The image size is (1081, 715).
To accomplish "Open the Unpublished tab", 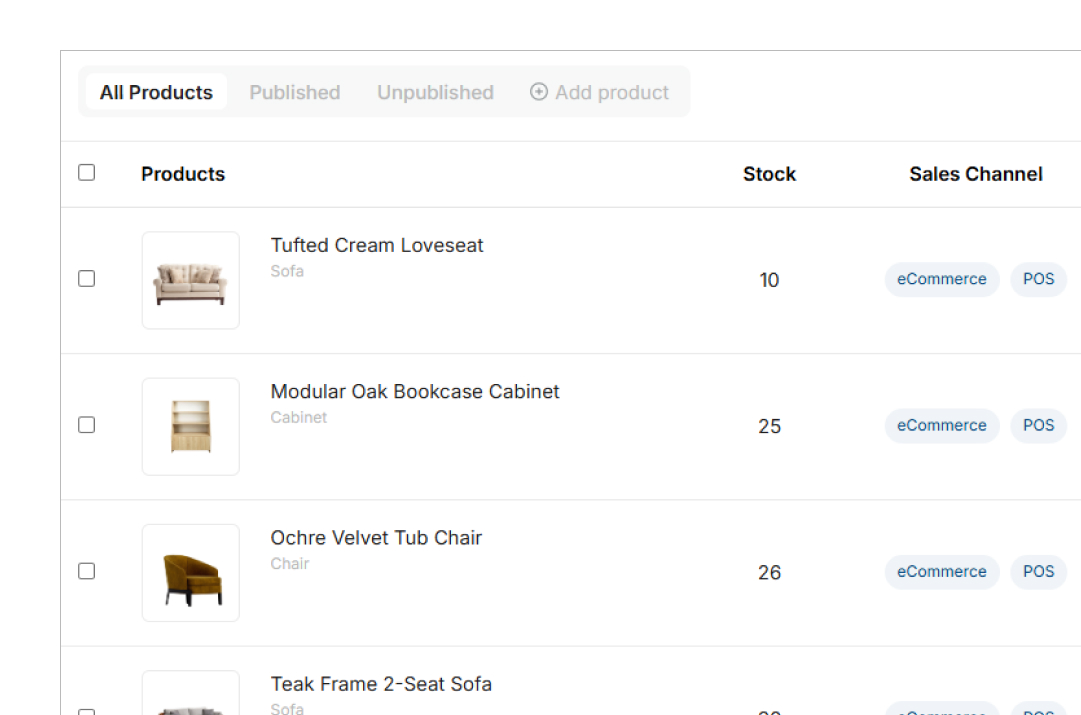I will [x=435, y=92].
